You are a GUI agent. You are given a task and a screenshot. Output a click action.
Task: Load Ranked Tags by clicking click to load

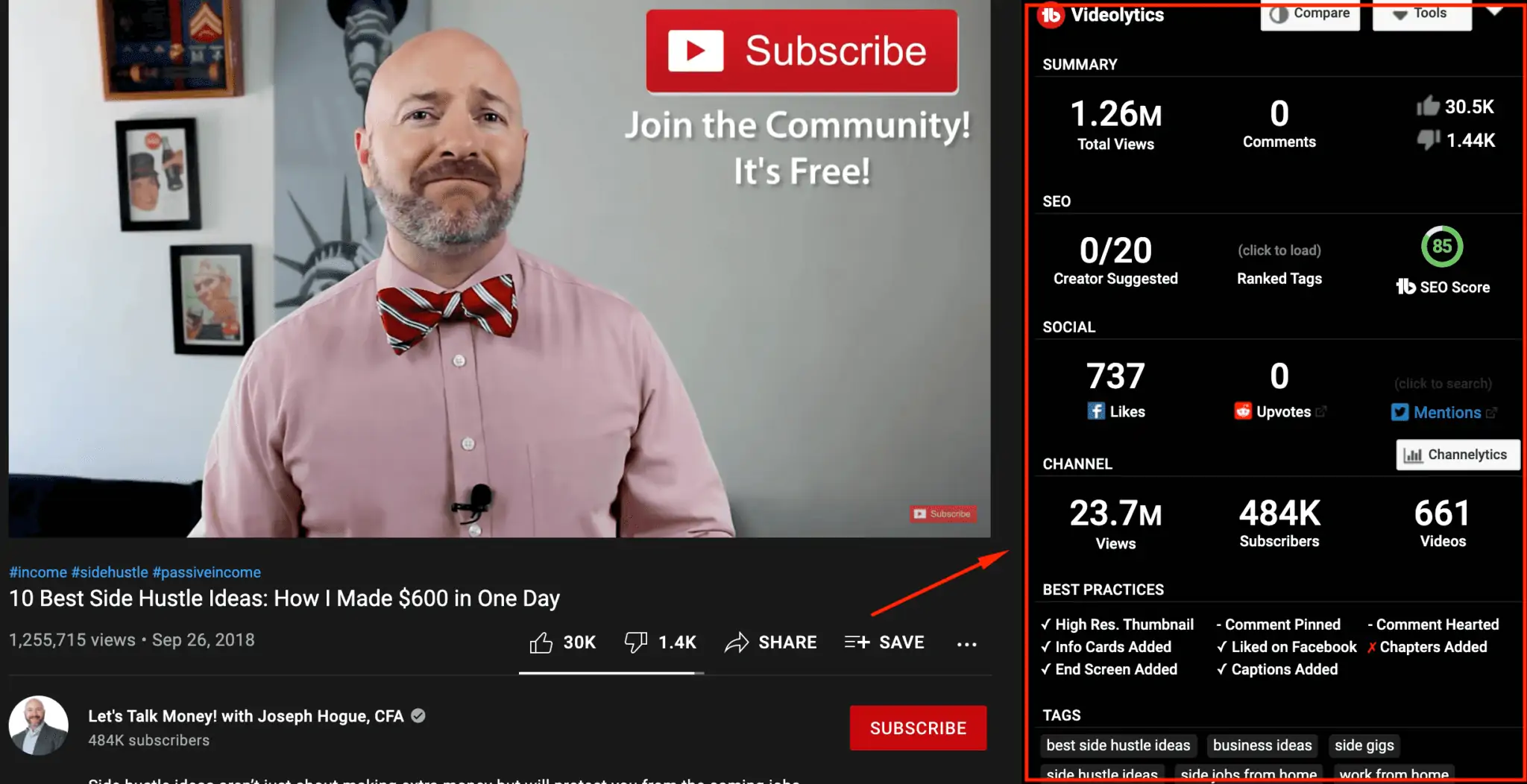[1279, 250]
